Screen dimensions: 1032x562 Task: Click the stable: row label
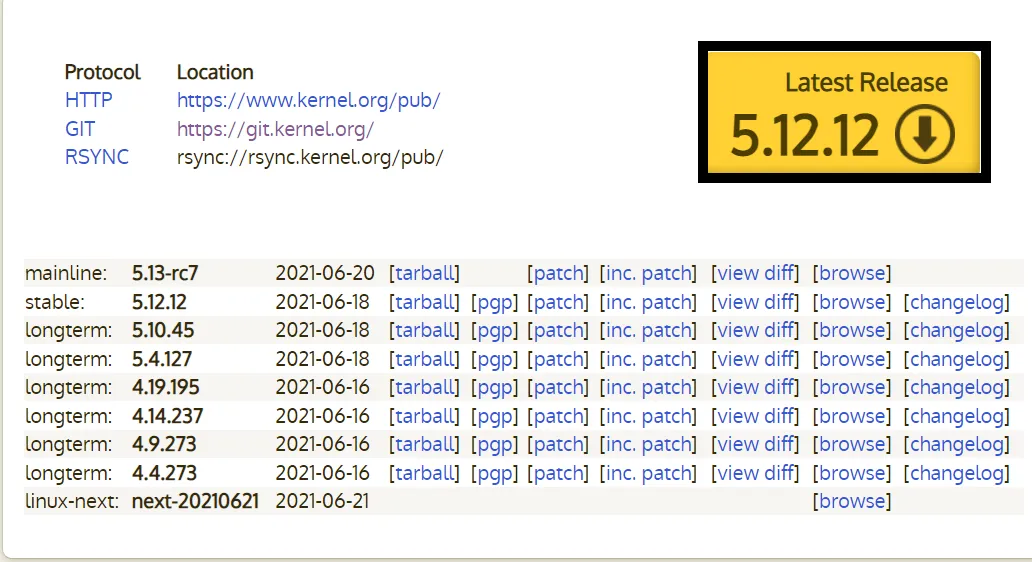[55, 302]
